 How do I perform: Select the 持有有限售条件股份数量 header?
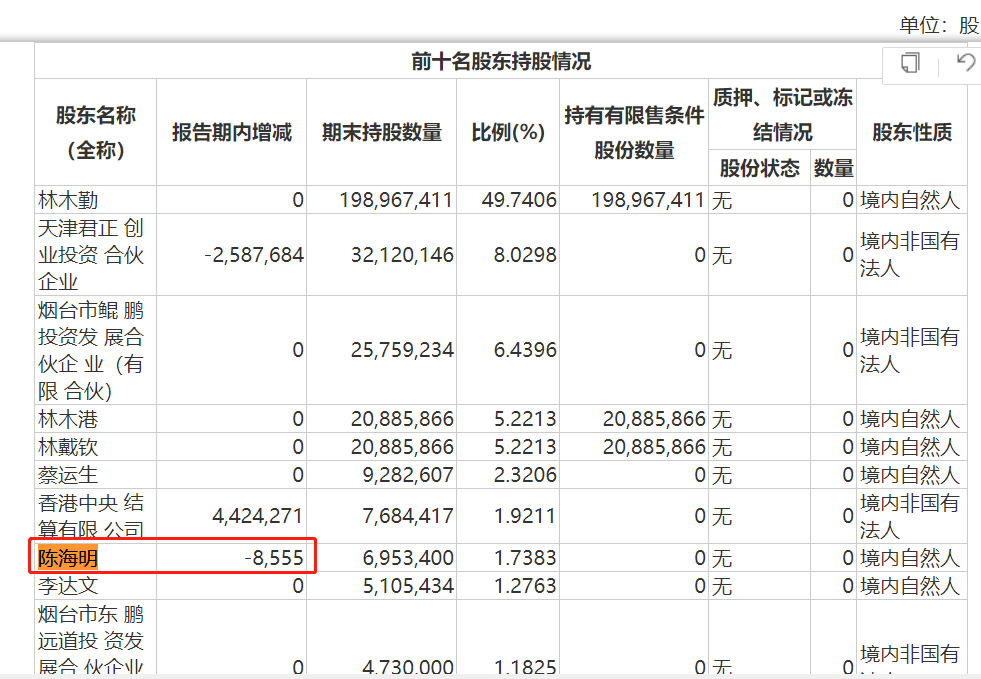(x=633, y=132)
